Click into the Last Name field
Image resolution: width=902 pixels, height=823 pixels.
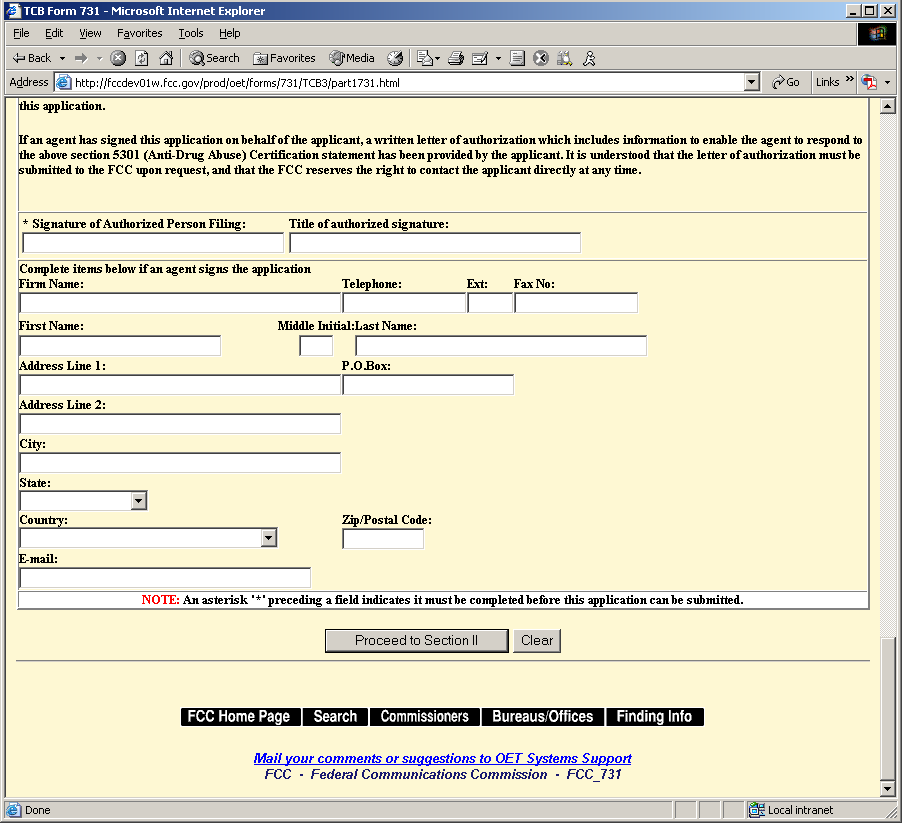click(x=501, y=346)
